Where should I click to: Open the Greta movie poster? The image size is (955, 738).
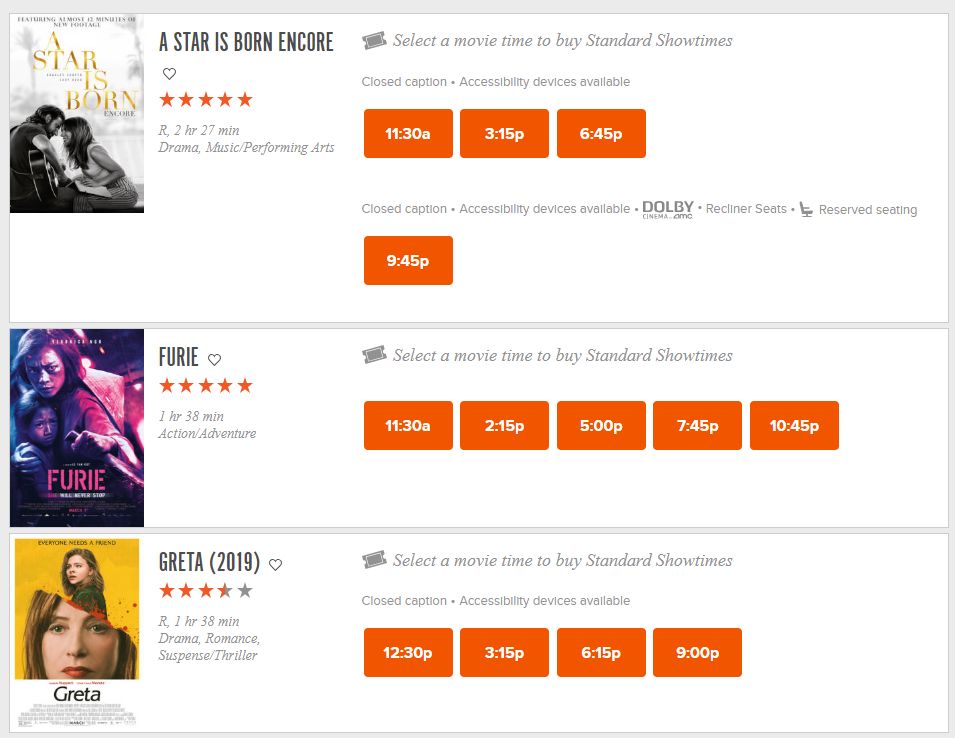[x=77, y=632]
